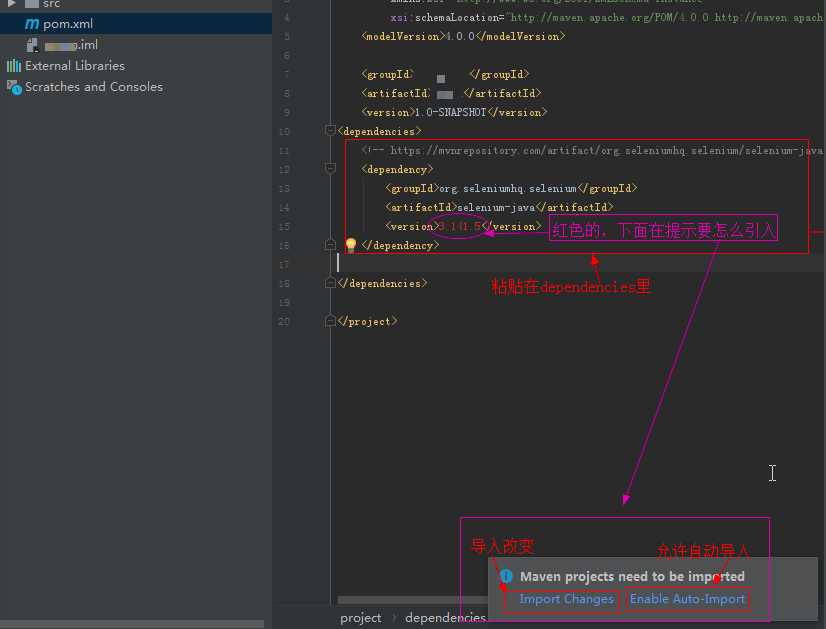
Task: Select the src folder icon
Action: (x=32, y=4)
